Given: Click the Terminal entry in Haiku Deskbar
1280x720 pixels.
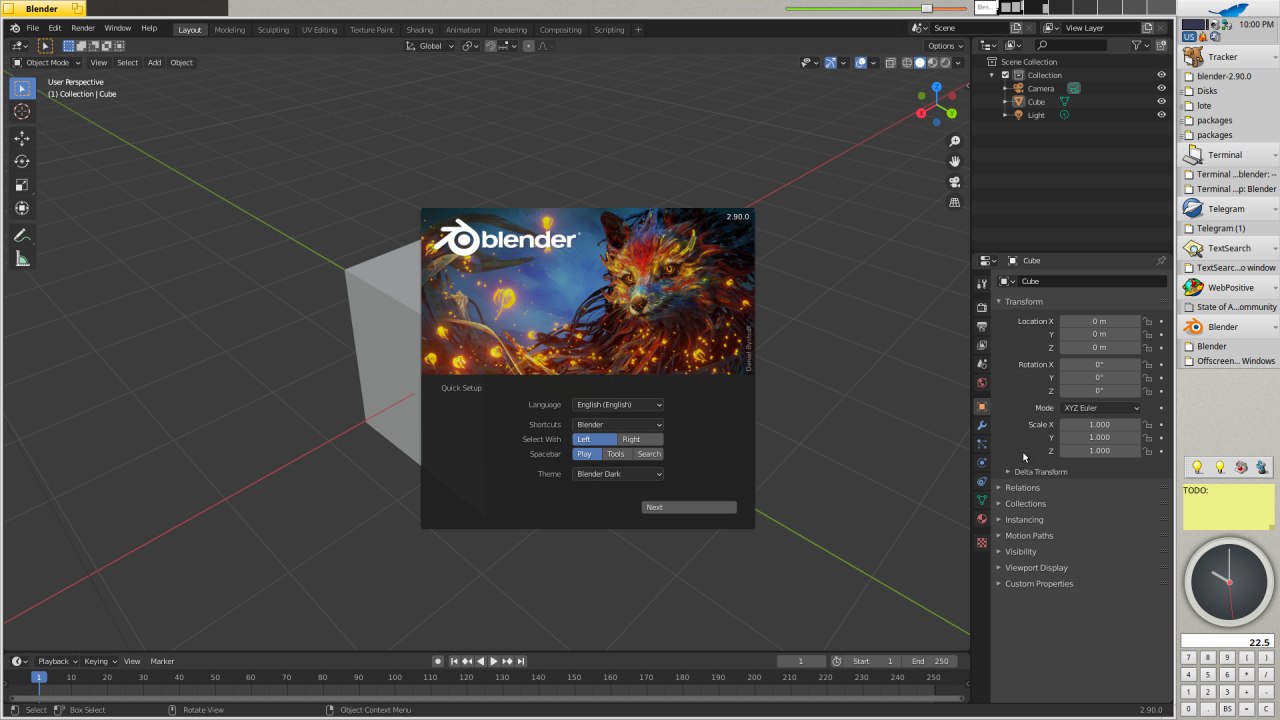Looking at the screenshot, I should (1229, 155).
